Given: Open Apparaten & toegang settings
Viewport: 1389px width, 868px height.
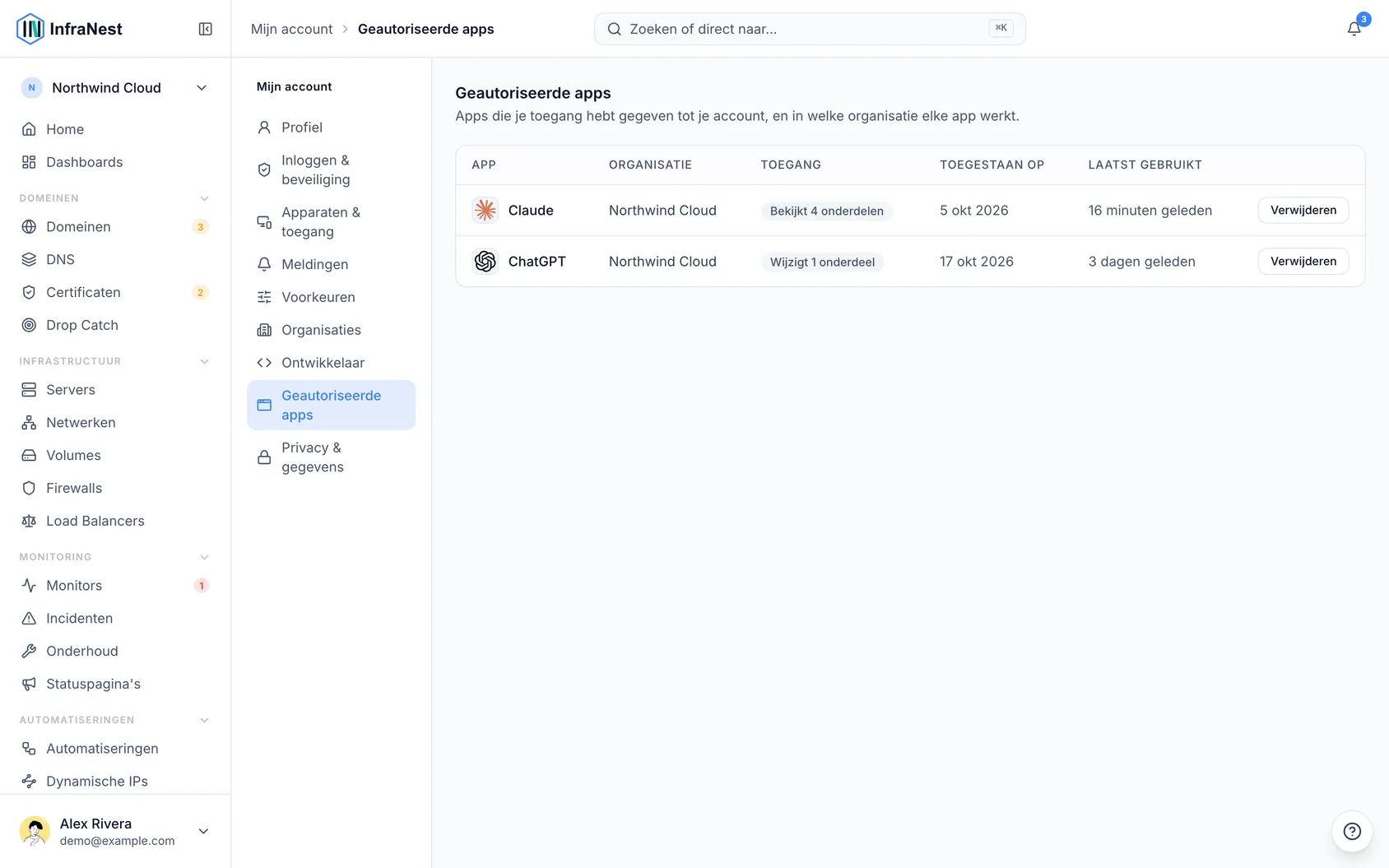Looking at the screenshot, I should 331,222.
